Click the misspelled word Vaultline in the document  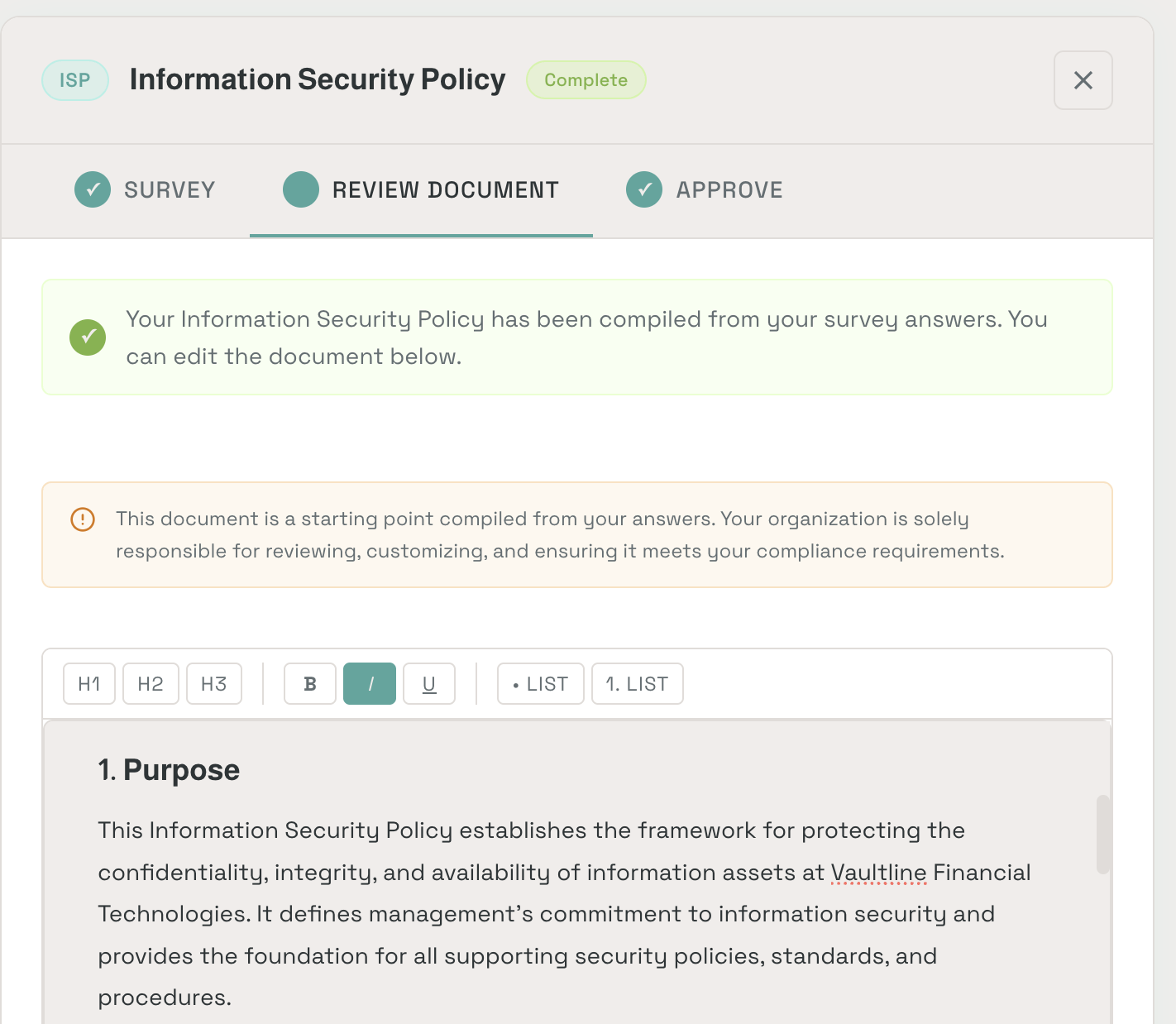[878, 873]
